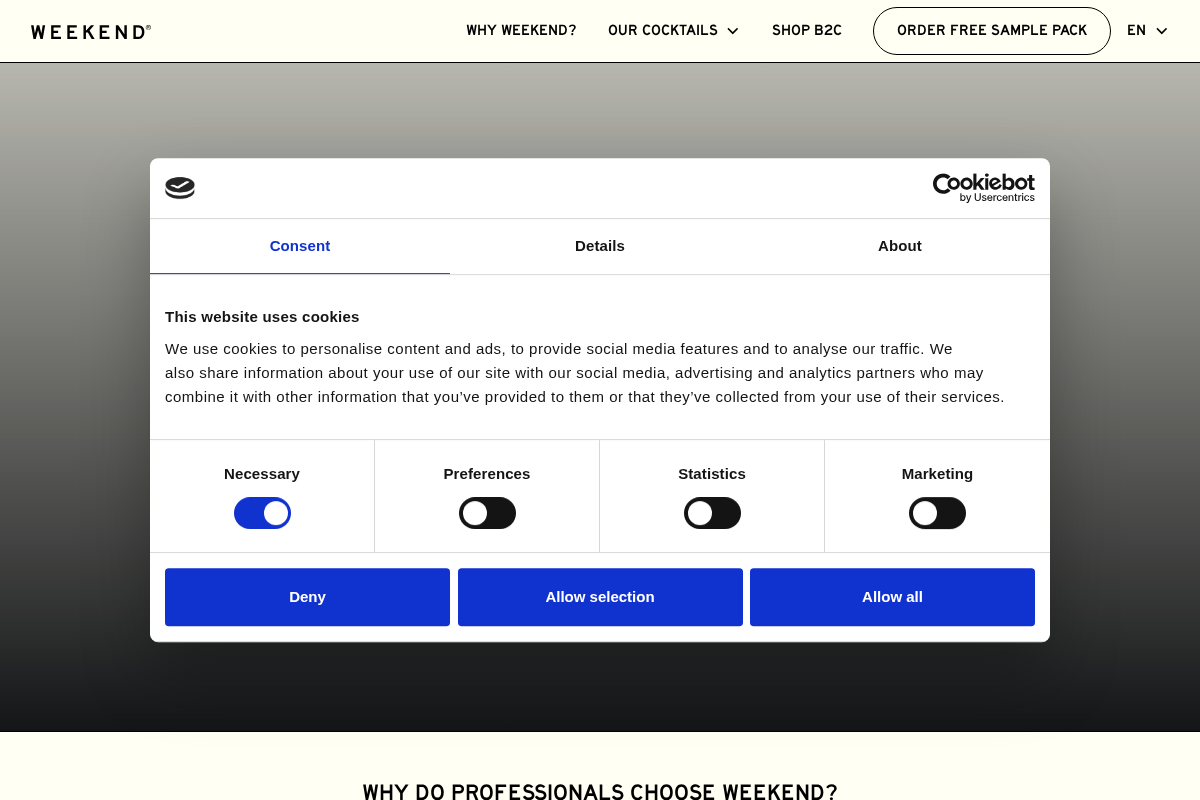
Task: Turn on the Marketing cookies toggle
Action: (937, 513)
